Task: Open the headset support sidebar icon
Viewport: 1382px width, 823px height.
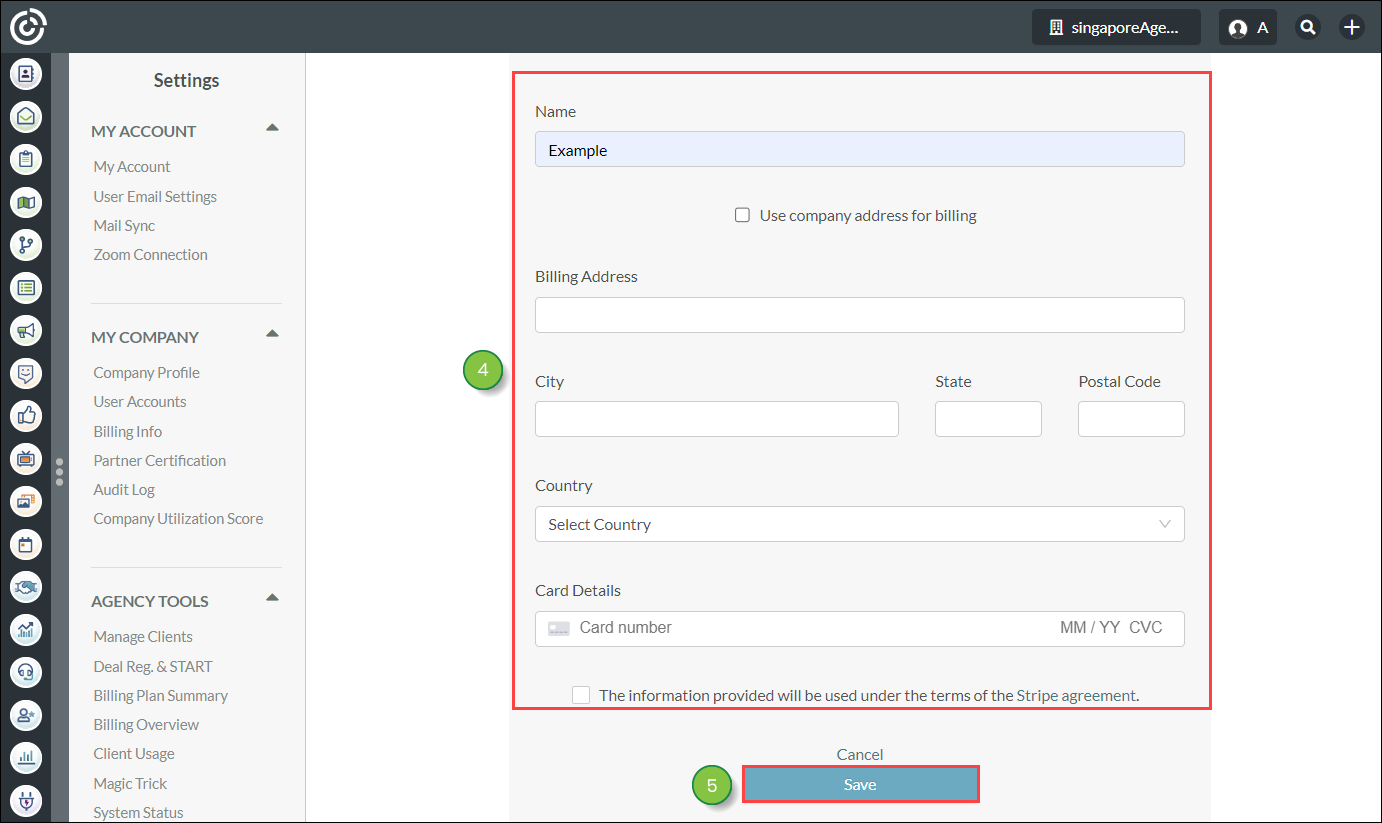Action: [26, 672]
